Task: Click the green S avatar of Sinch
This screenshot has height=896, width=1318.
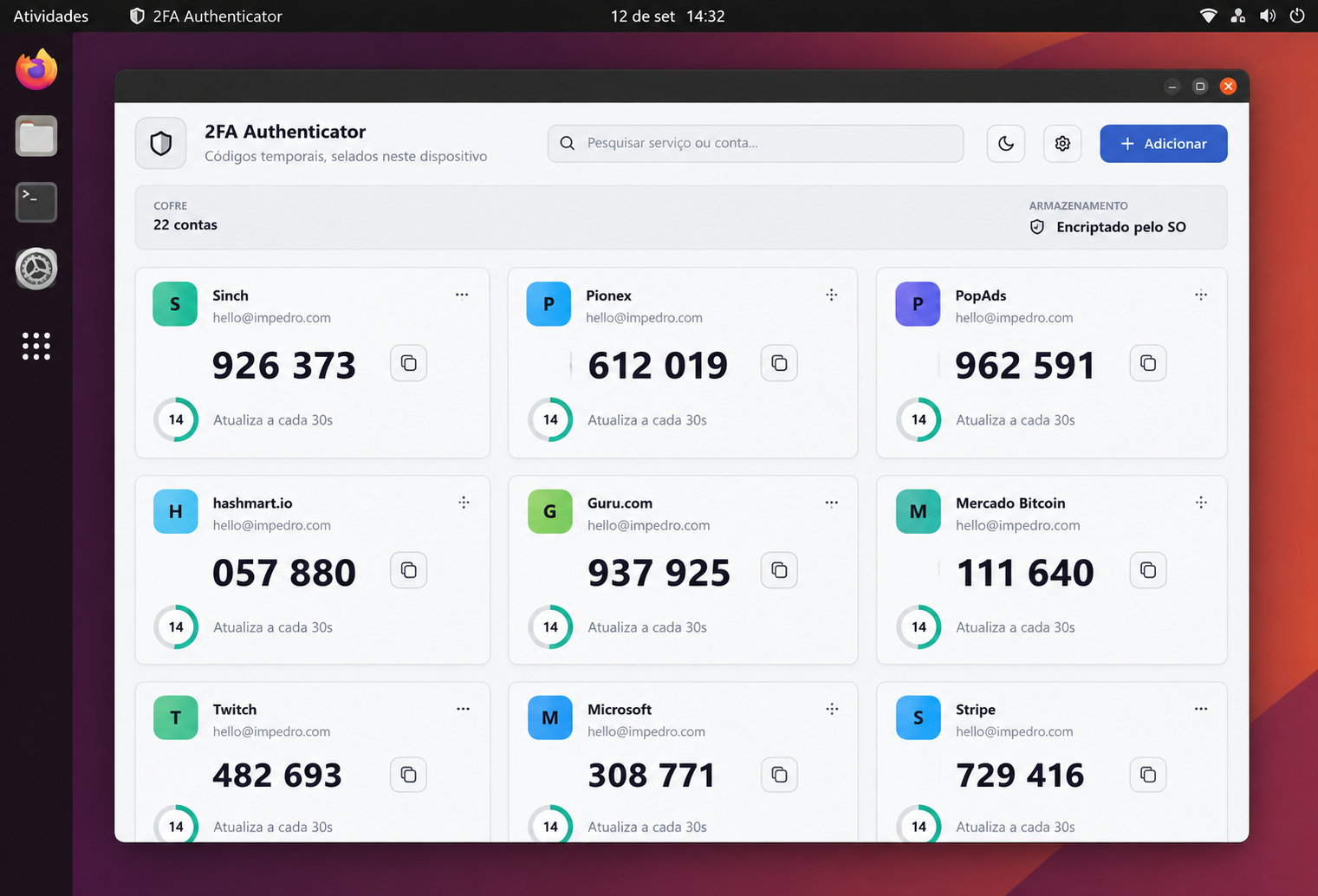Action: coord(175,304)
